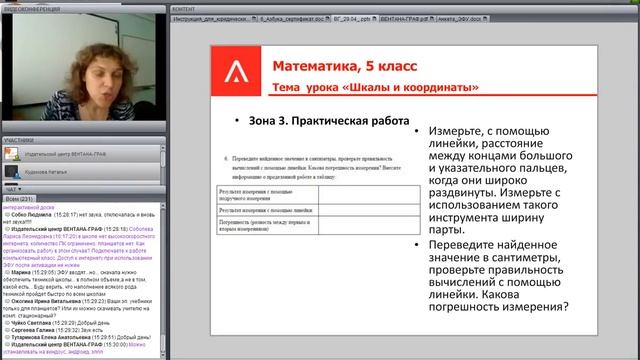Click the ВИДЕОКОНФЕРЕНЦИЯ panel header
This screenshot has height=360, width=640.
[84, 9]
